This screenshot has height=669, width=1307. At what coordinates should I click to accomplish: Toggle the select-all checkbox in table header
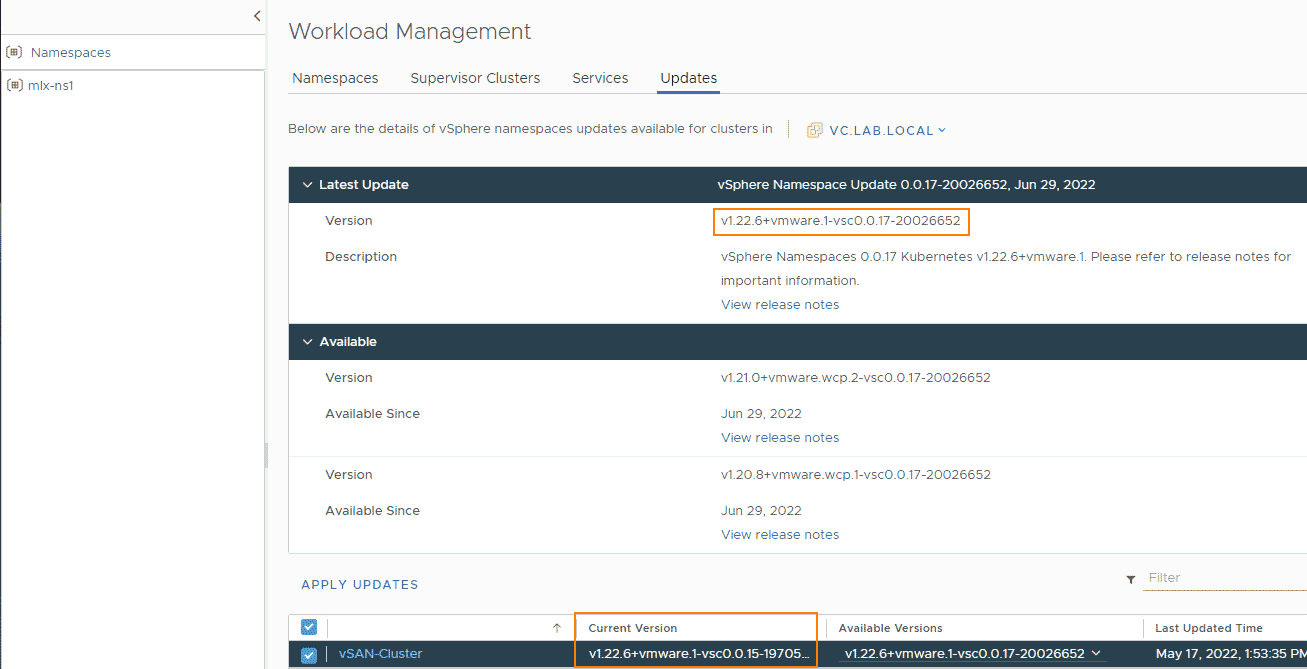point(309,627)
